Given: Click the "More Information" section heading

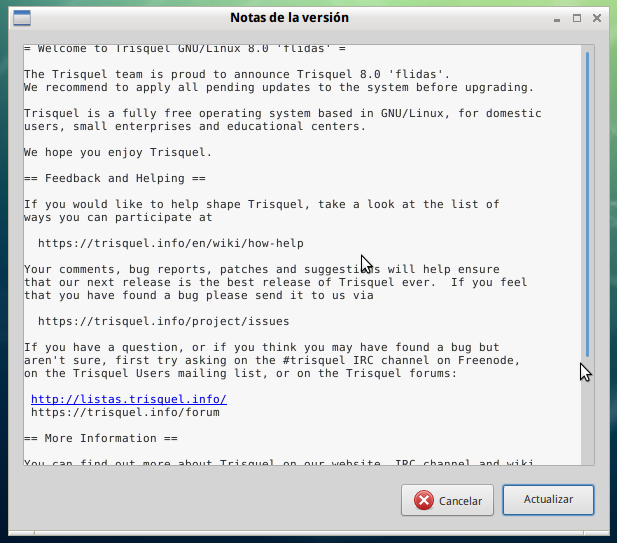Looking at the screenshot, I should coord(101,438).
